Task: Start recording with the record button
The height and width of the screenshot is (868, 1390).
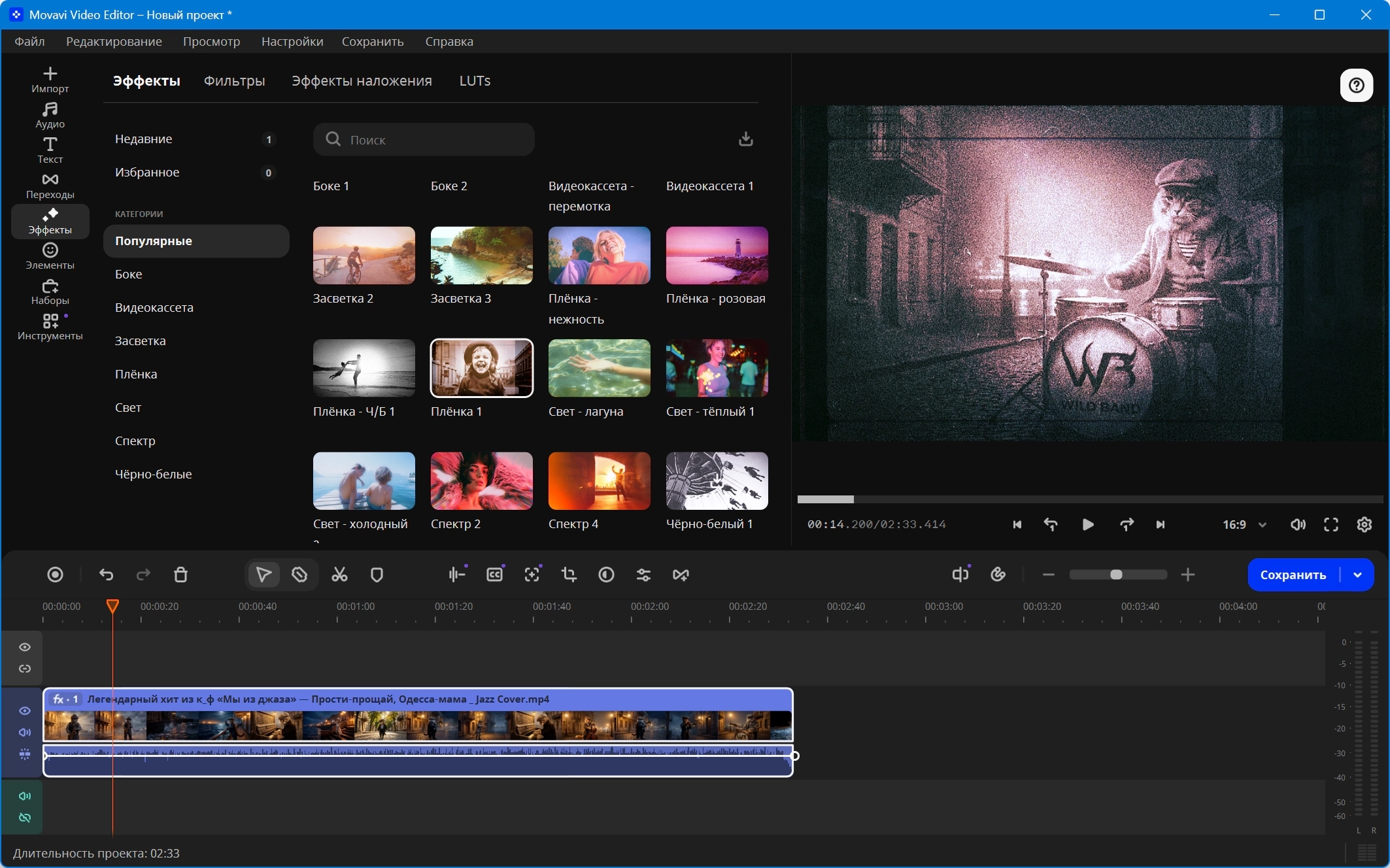Action: coord(56,575)
